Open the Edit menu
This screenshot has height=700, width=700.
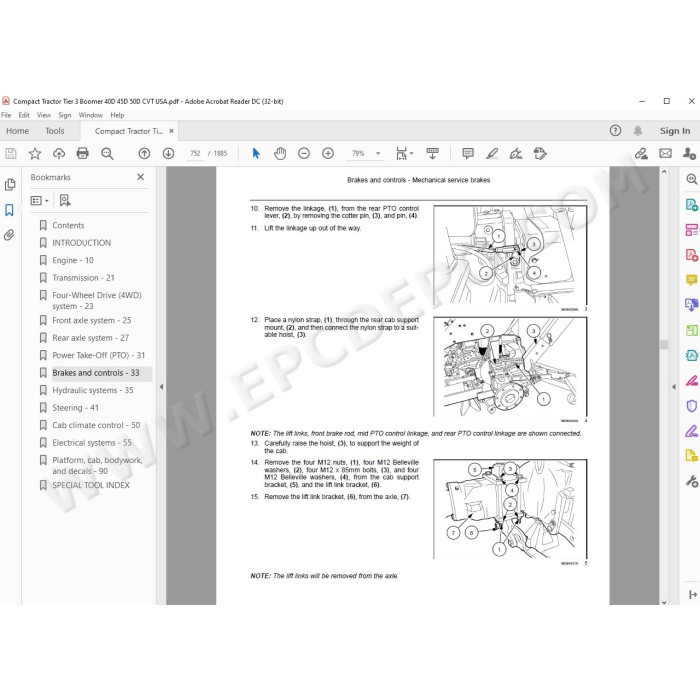click(24, 115)
